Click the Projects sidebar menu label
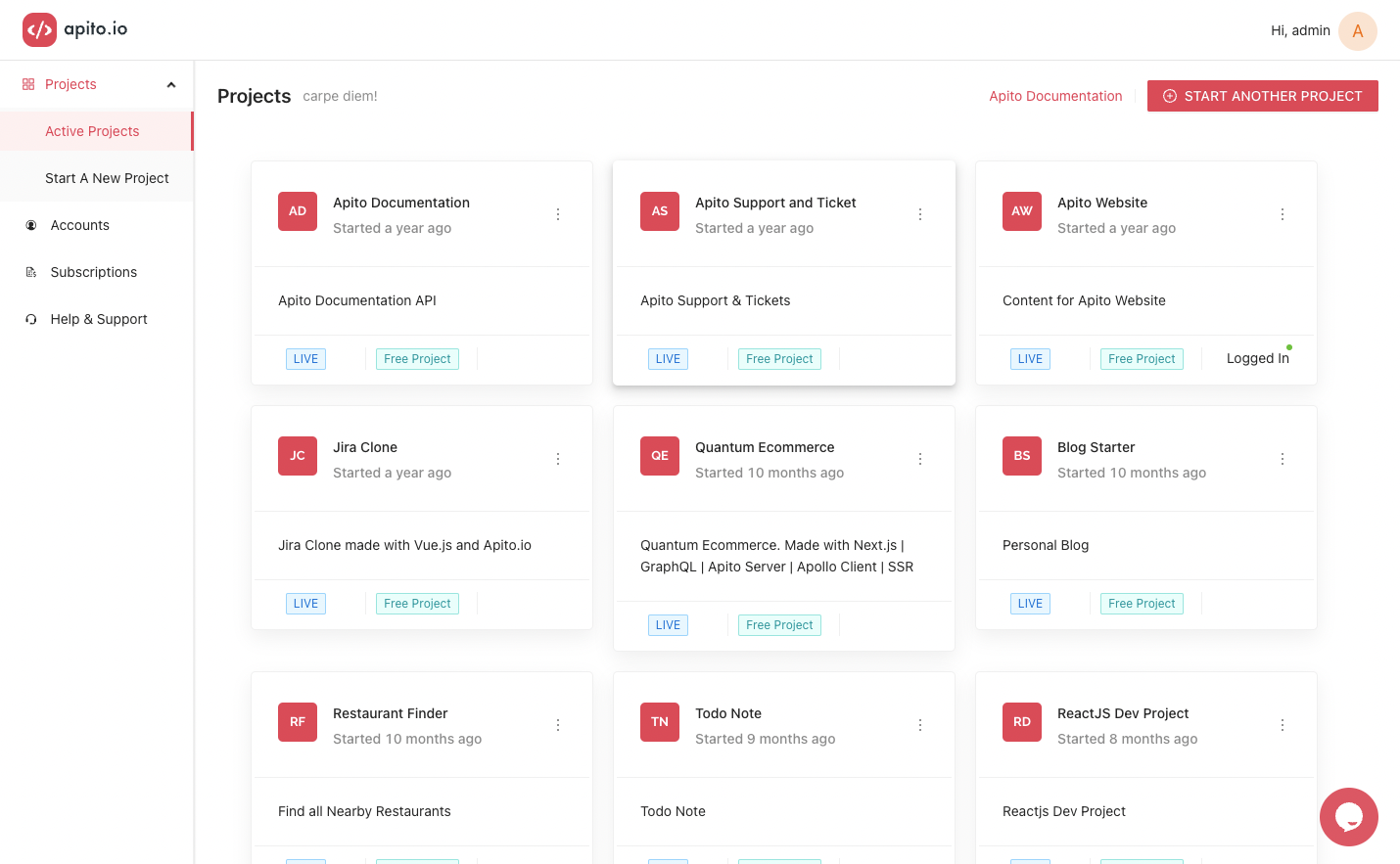The height and width of the screenshot is (864, 1400). (x=70, y=84)
